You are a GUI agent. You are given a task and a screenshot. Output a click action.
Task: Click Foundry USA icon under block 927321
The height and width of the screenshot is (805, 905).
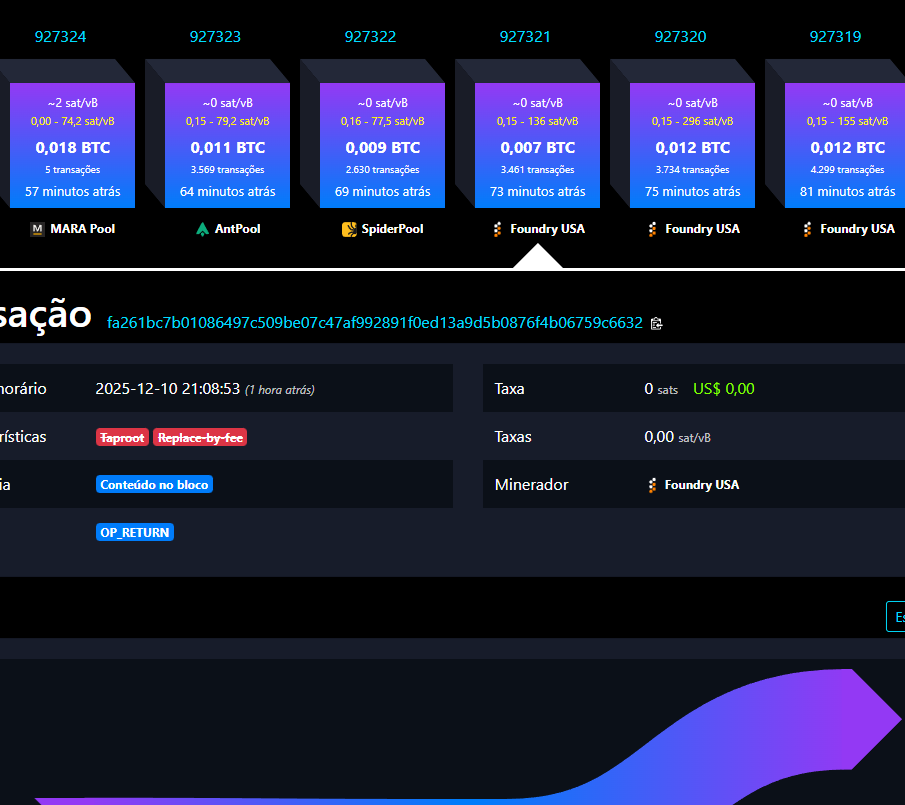click(498, 229)
